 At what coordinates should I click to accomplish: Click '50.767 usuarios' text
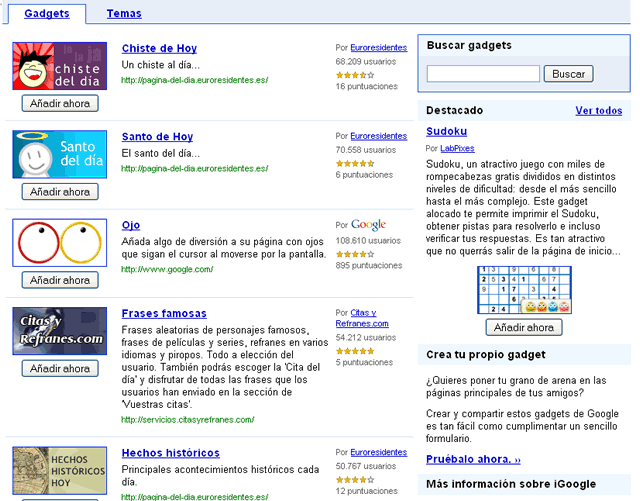(x=366, y=466)
